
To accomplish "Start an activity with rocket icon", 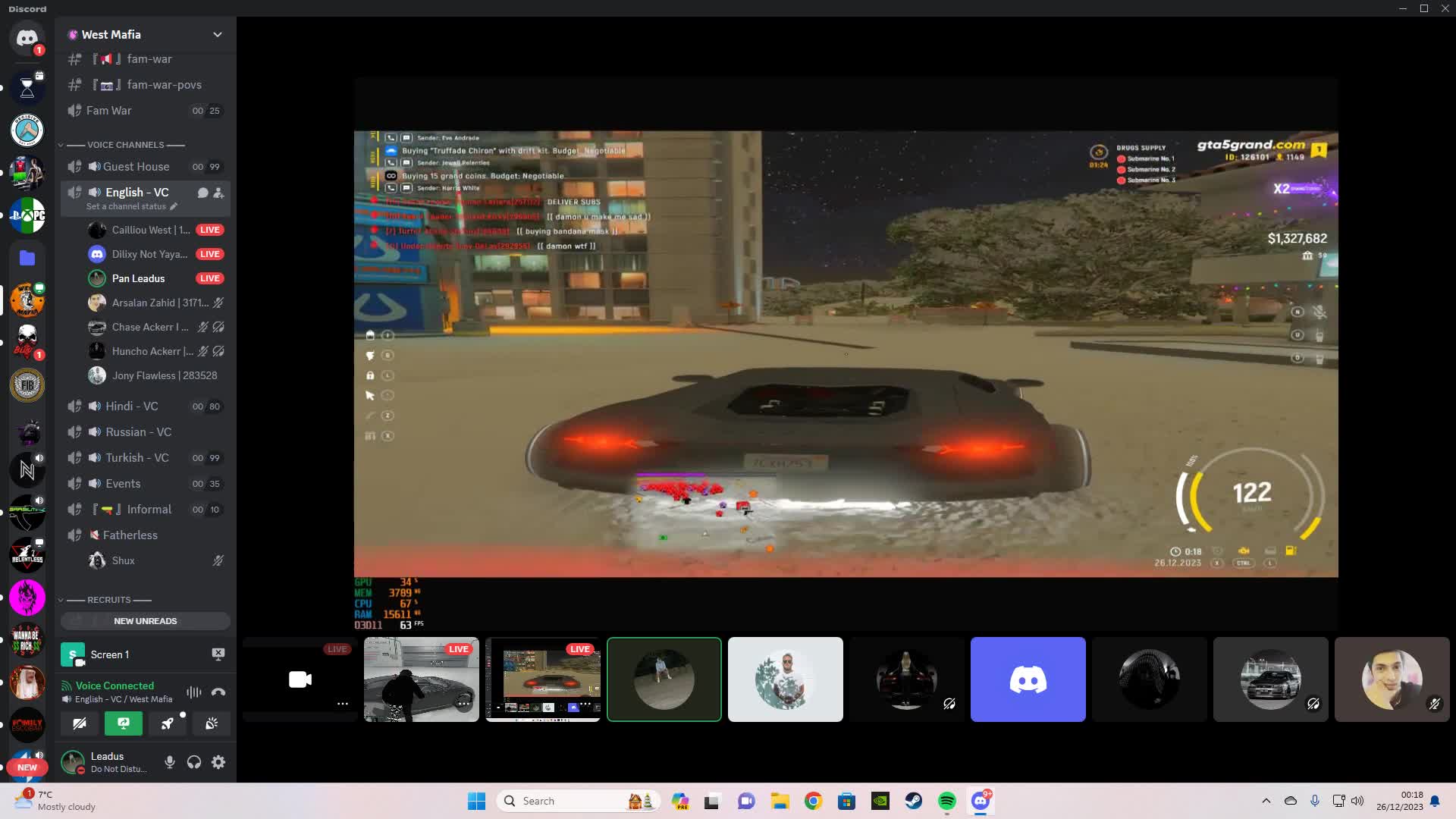I will (x=168, y=724).
